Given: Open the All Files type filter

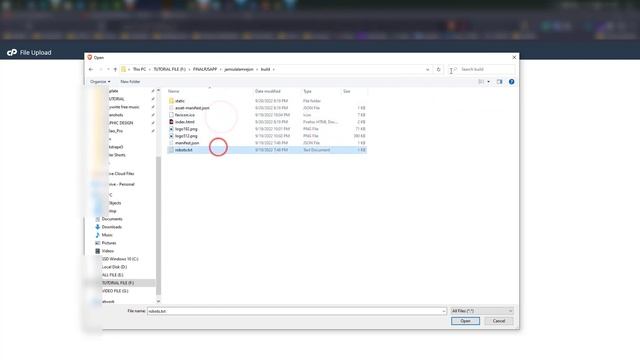Looking at the screenshot, I should [482, 311].
